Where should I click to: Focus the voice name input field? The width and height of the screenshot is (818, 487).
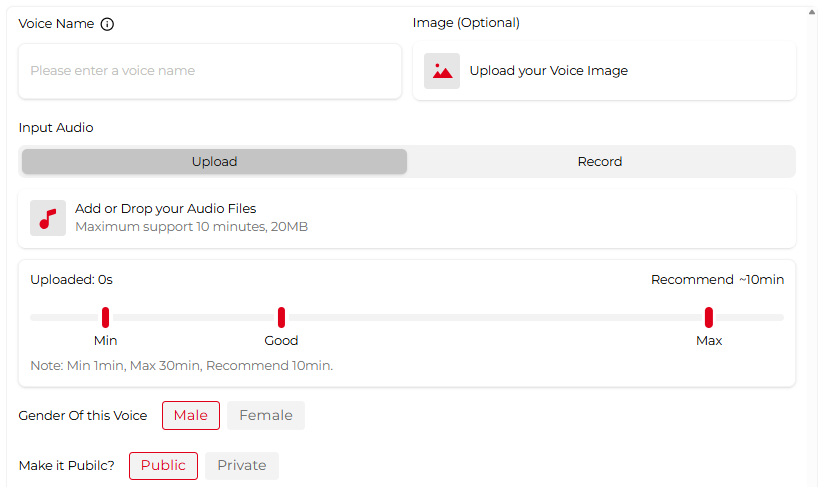click(210, 71)
